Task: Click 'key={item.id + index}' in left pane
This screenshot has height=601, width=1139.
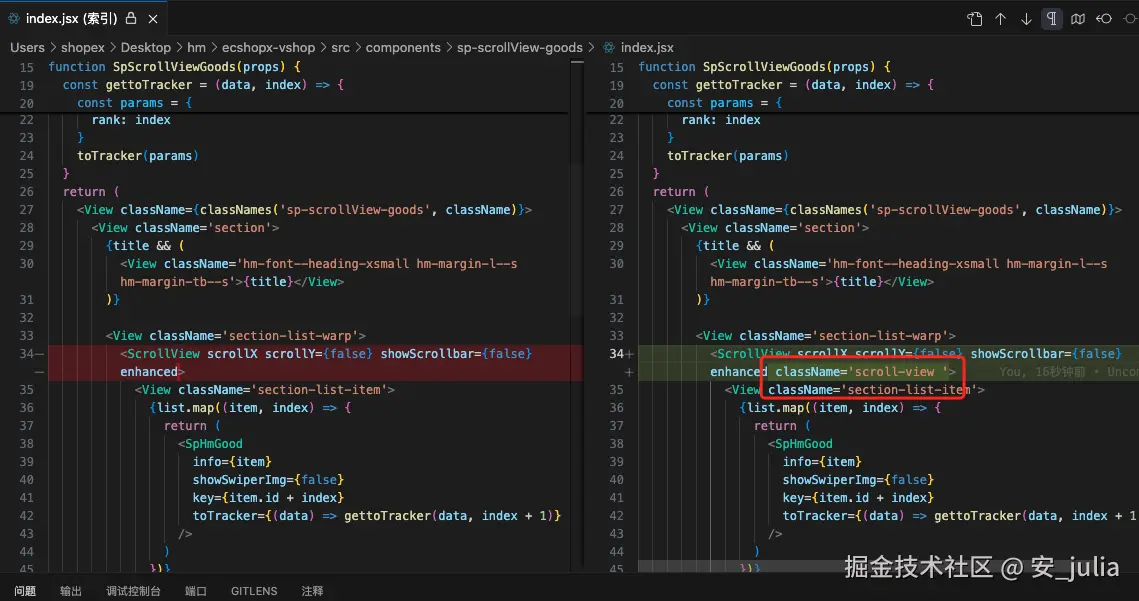Action: pos(268,498)
